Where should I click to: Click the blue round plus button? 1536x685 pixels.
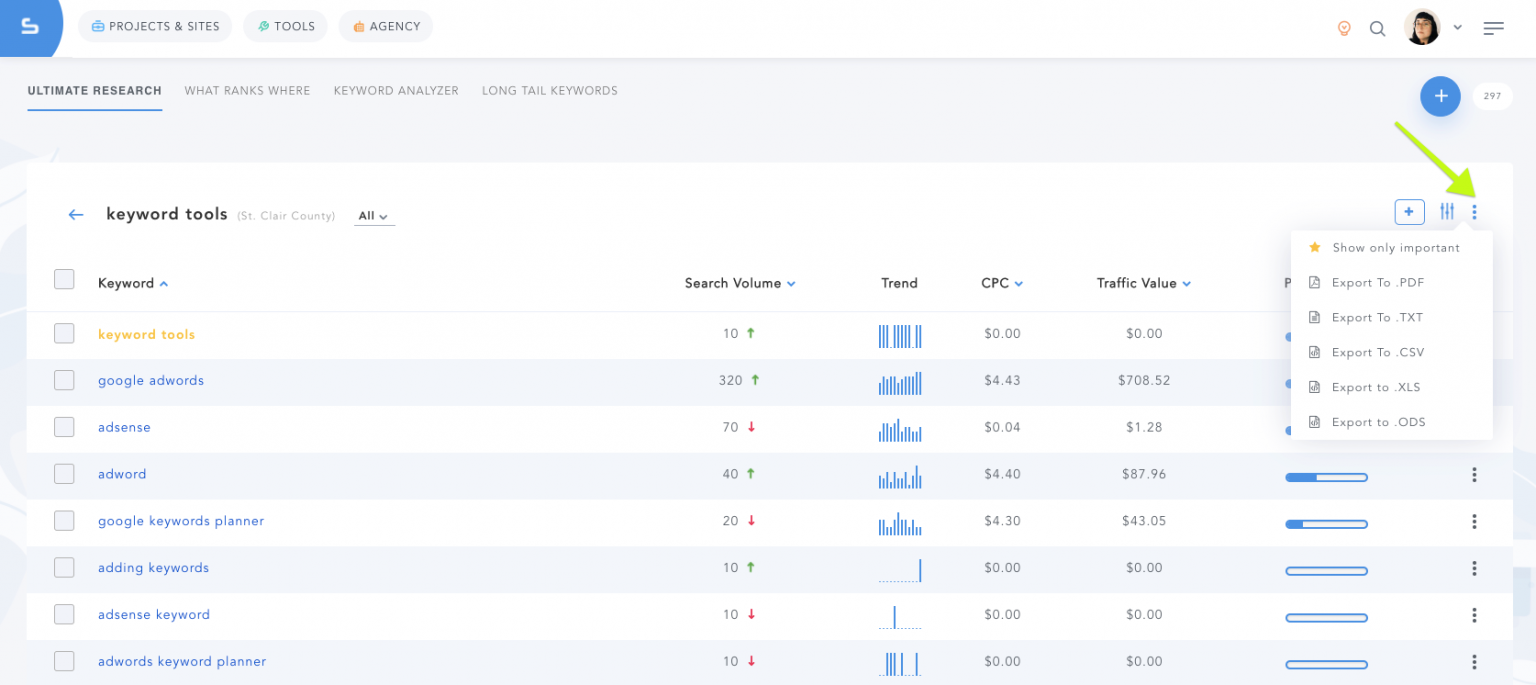1440,96
